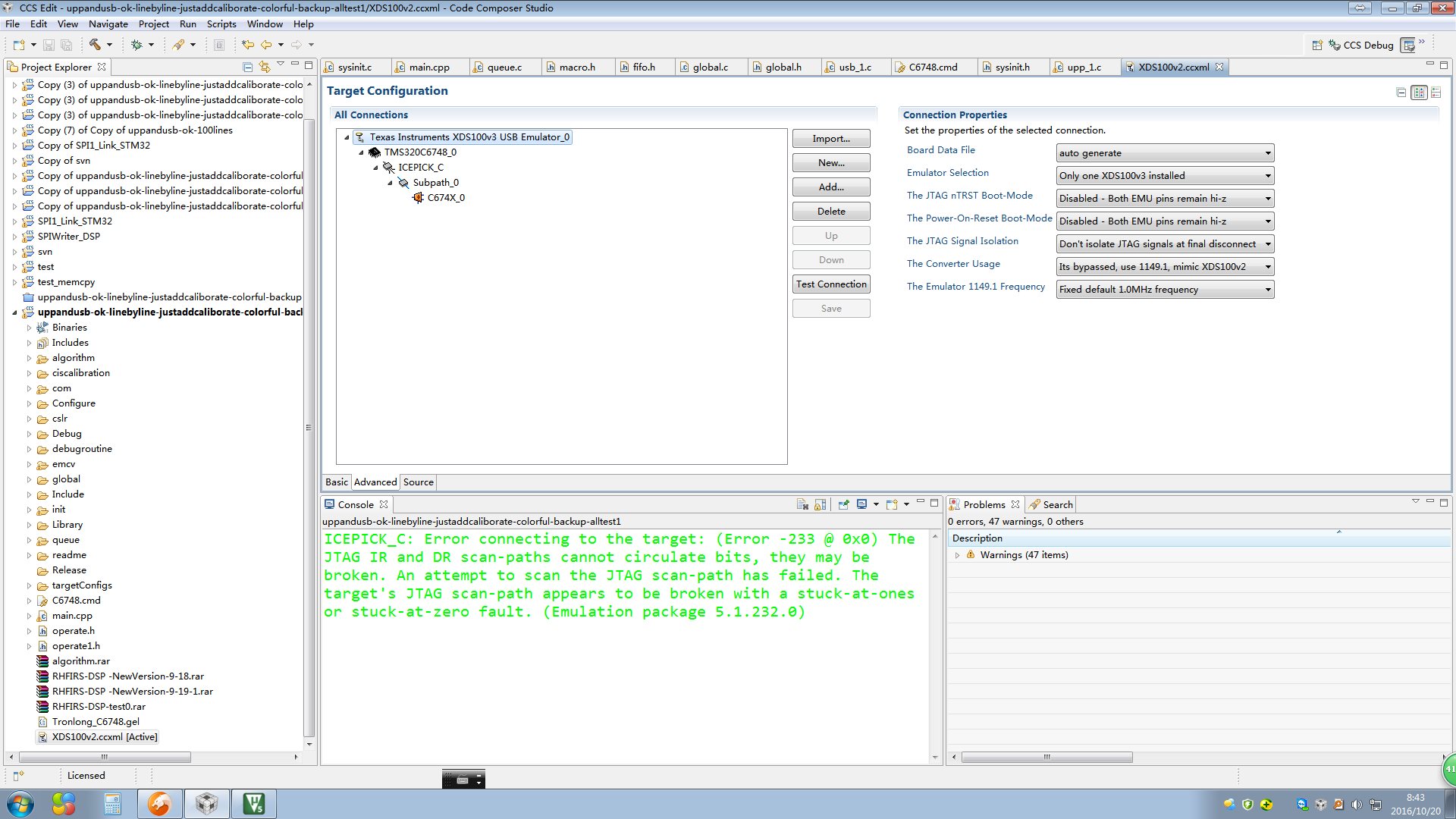Open the Scripts menu
Viewport: 1456px width, 819px height.
click(x=221, y=24)
